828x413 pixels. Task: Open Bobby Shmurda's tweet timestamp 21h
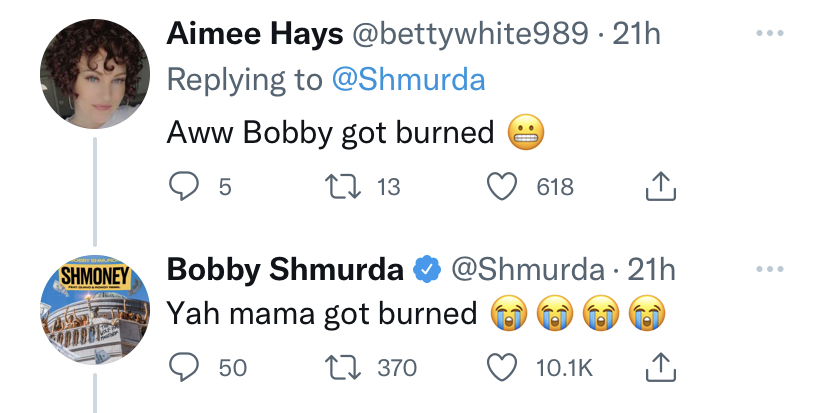coord(651,269)
